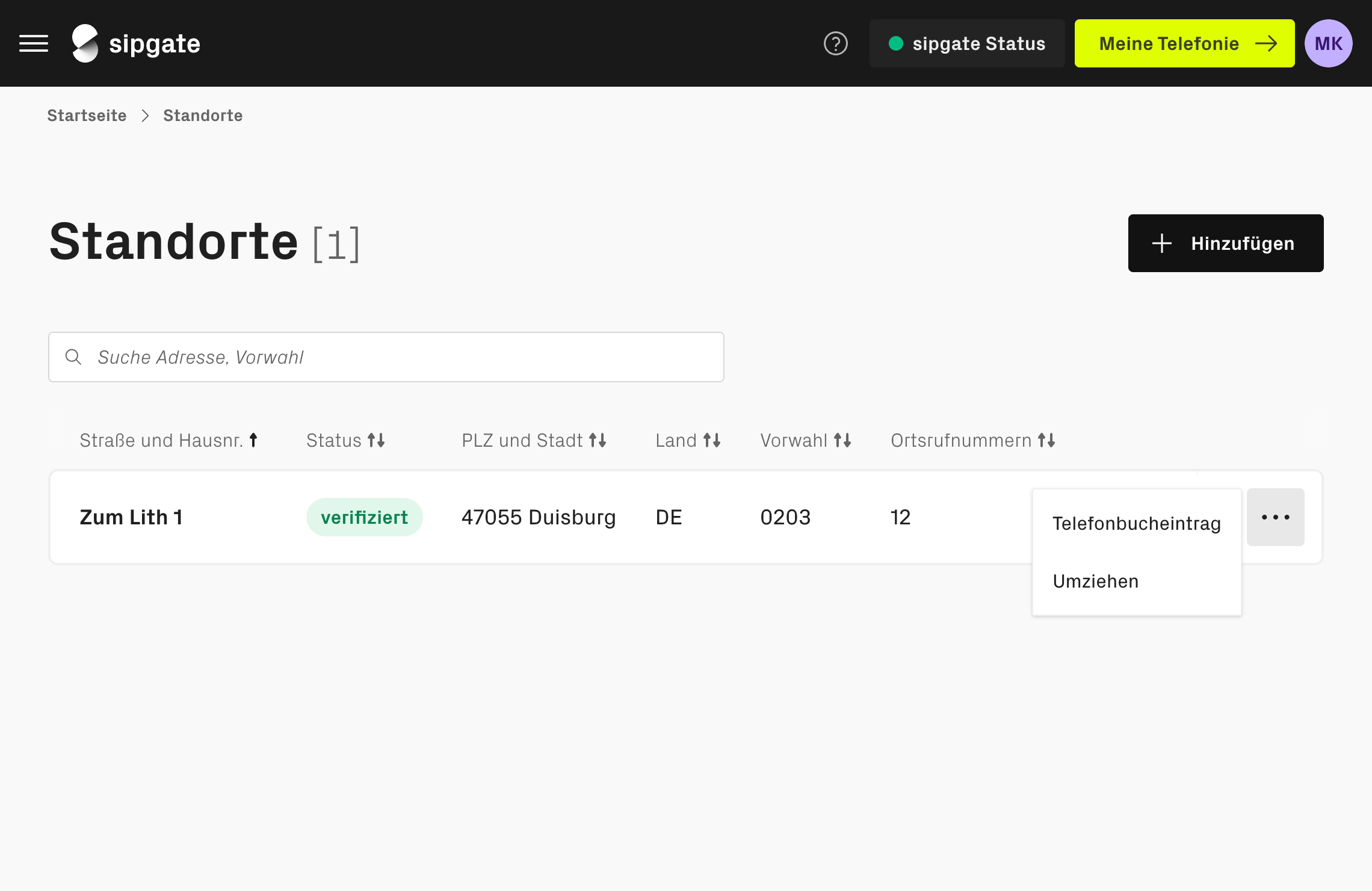
Task: Sort table by Status column
Action: 345,441
